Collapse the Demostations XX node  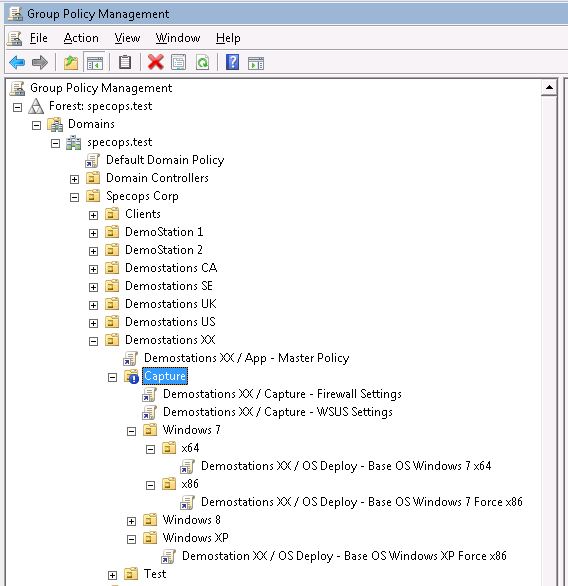[x=93, y=341]
